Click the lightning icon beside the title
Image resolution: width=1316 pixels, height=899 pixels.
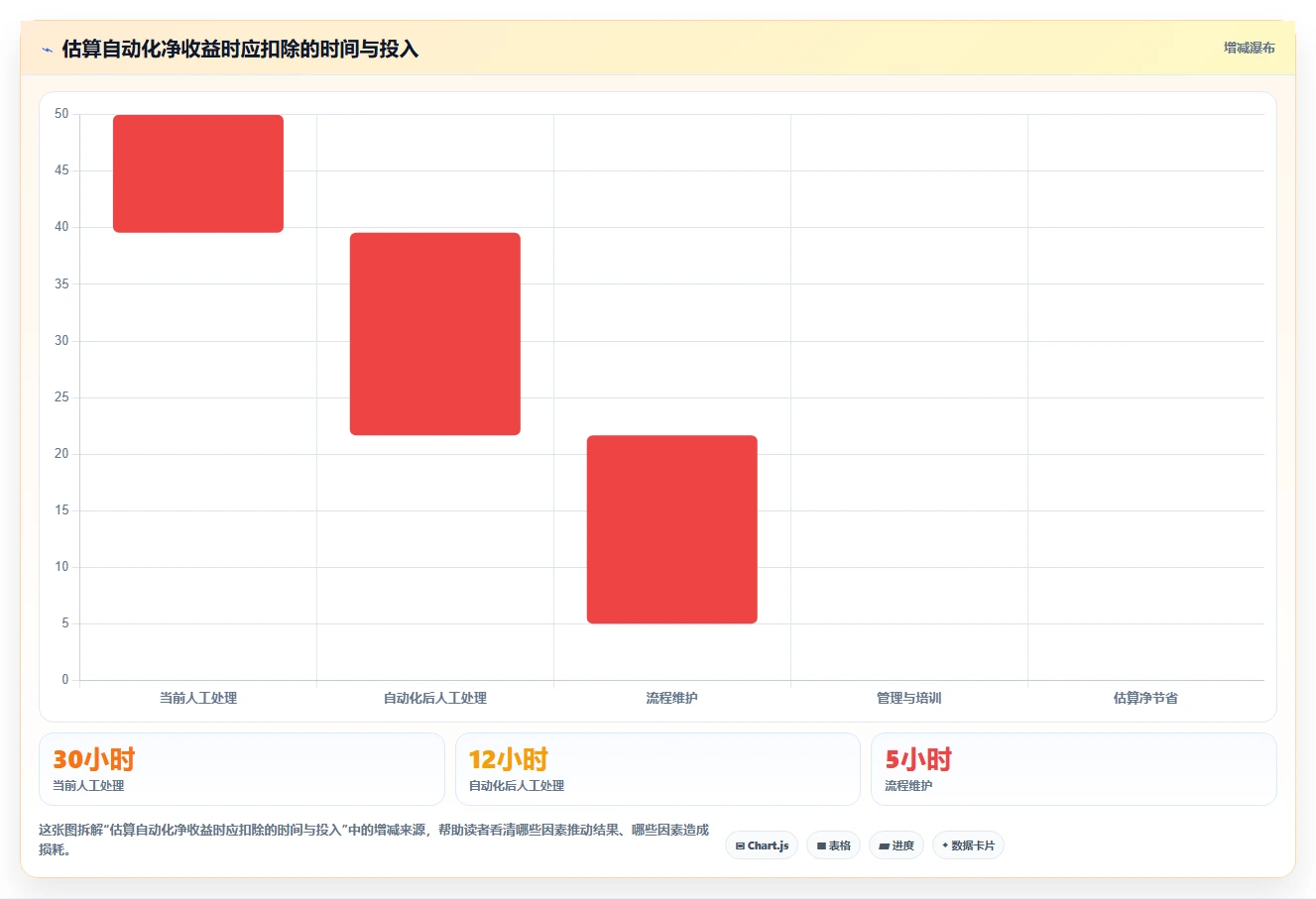pyautogui.click(x=47, y=49)
